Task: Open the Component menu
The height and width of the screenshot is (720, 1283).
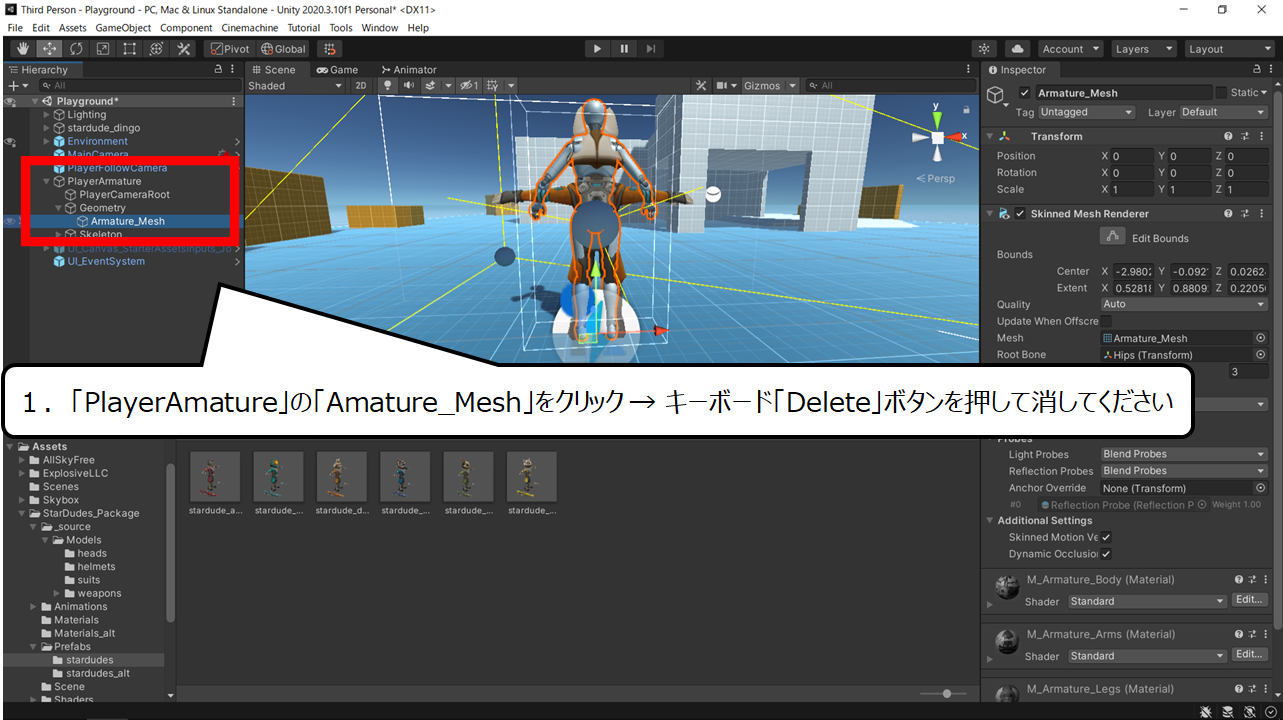Action: 186,28
